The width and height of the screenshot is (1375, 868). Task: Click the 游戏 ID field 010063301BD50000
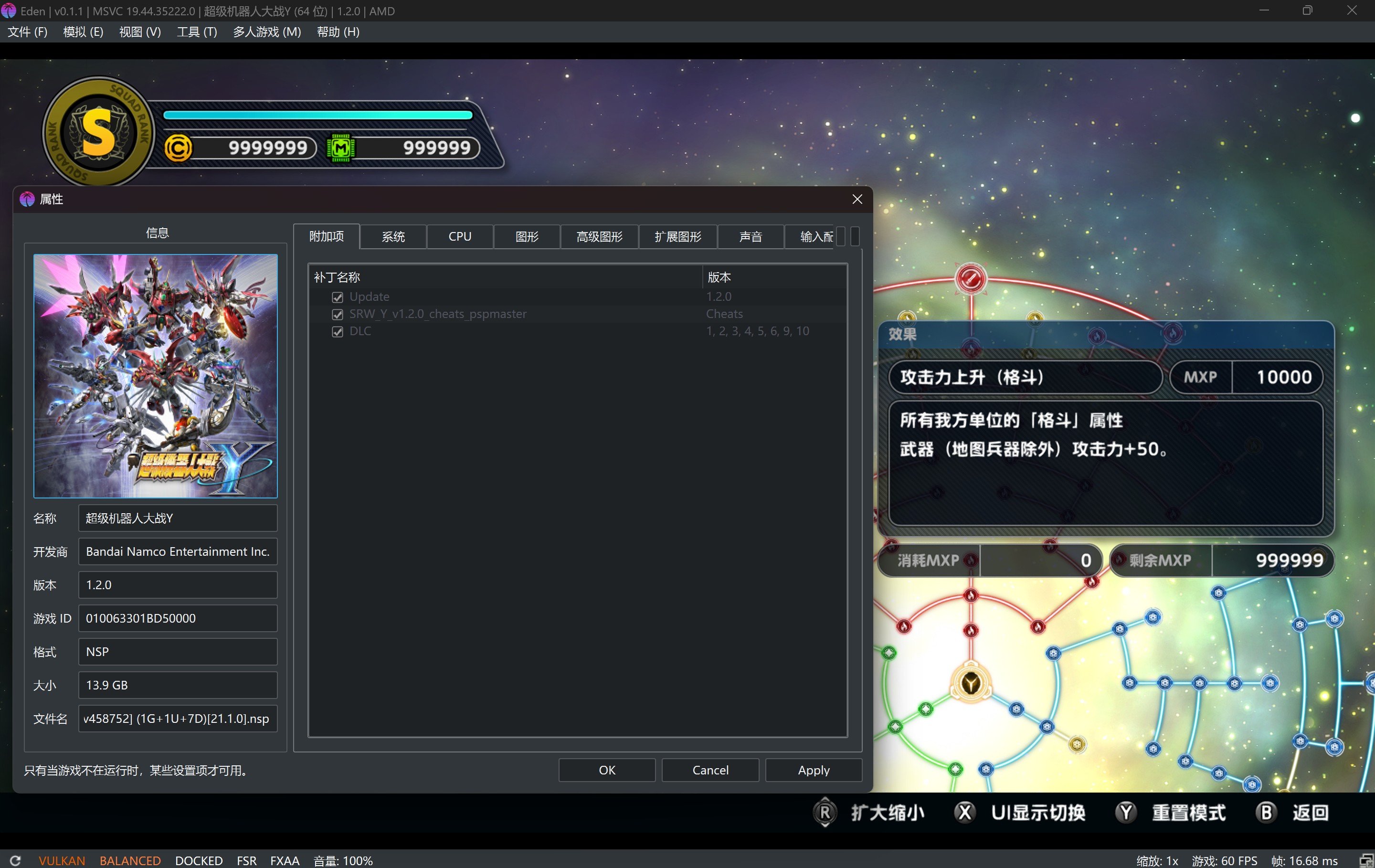tap(178, 618)
